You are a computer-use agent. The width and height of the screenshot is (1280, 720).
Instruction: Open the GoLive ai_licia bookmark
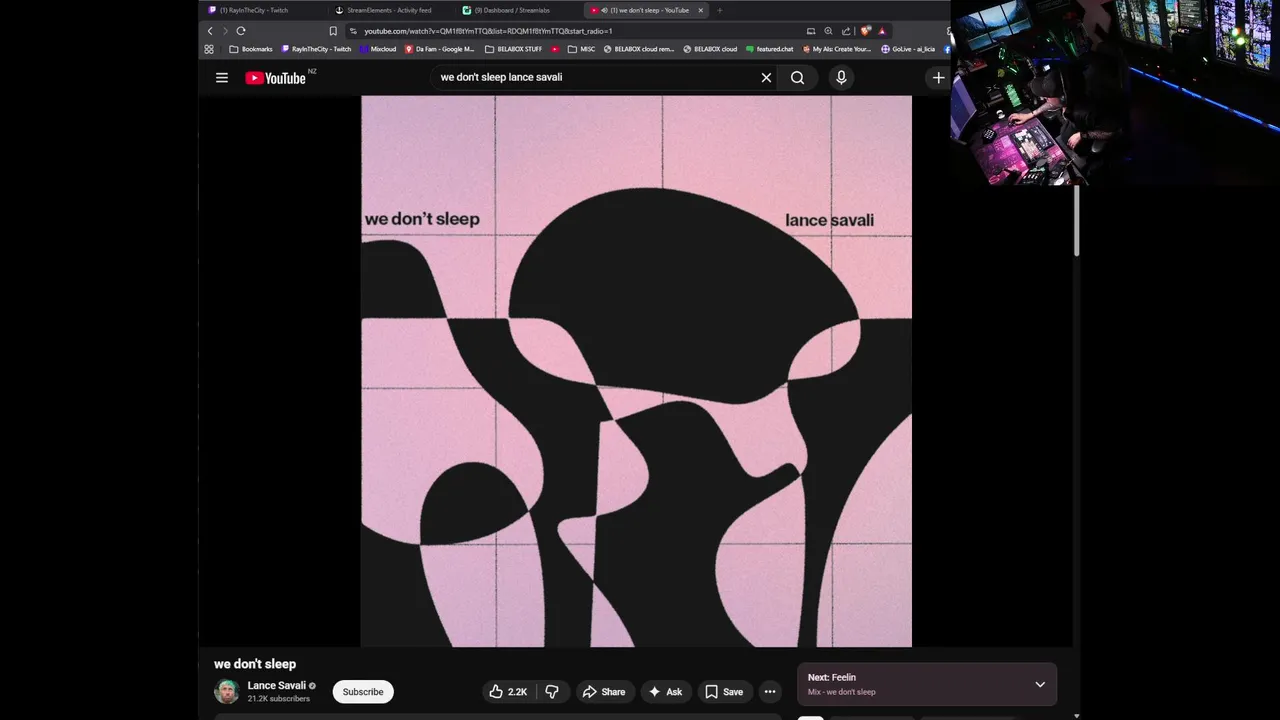click(x=908, y=49)
